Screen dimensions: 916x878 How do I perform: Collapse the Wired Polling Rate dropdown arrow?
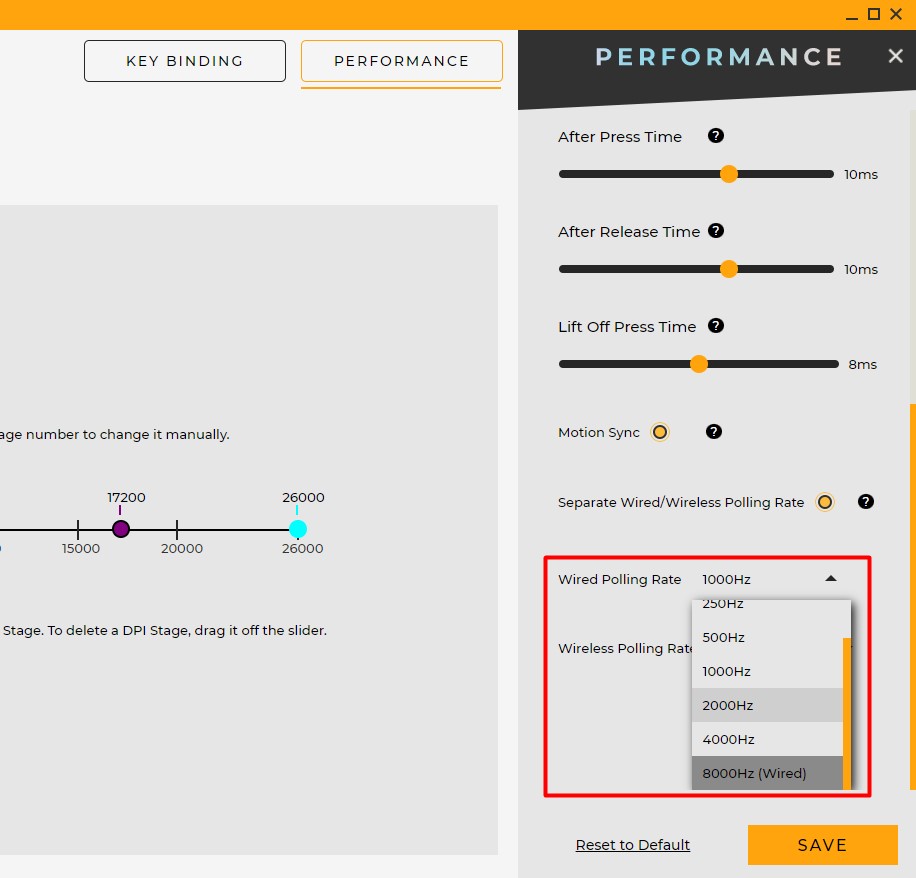point(830,579)
